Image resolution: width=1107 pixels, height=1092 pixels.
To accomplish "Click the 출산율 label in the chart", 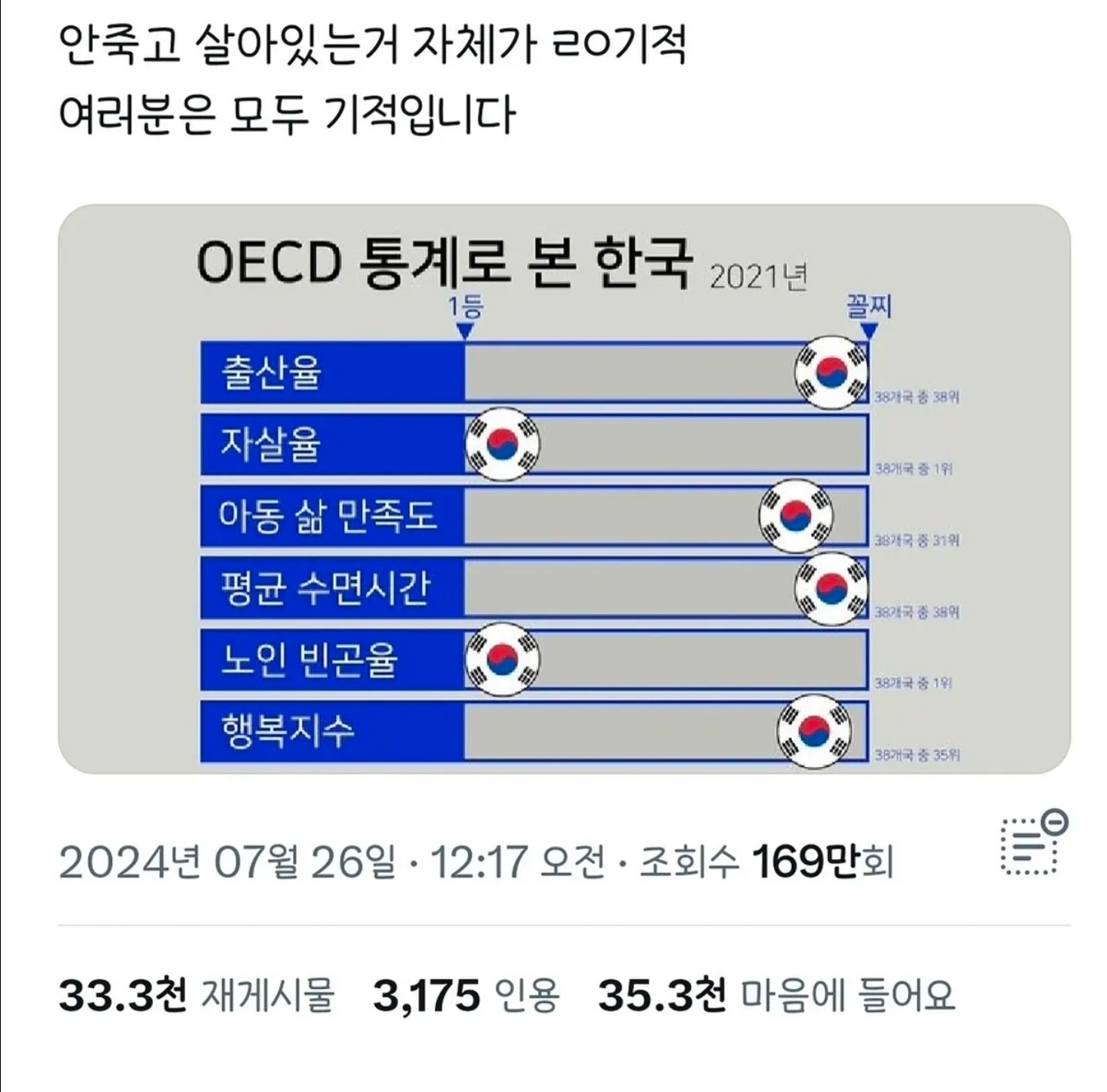I will tap(271, 373).
